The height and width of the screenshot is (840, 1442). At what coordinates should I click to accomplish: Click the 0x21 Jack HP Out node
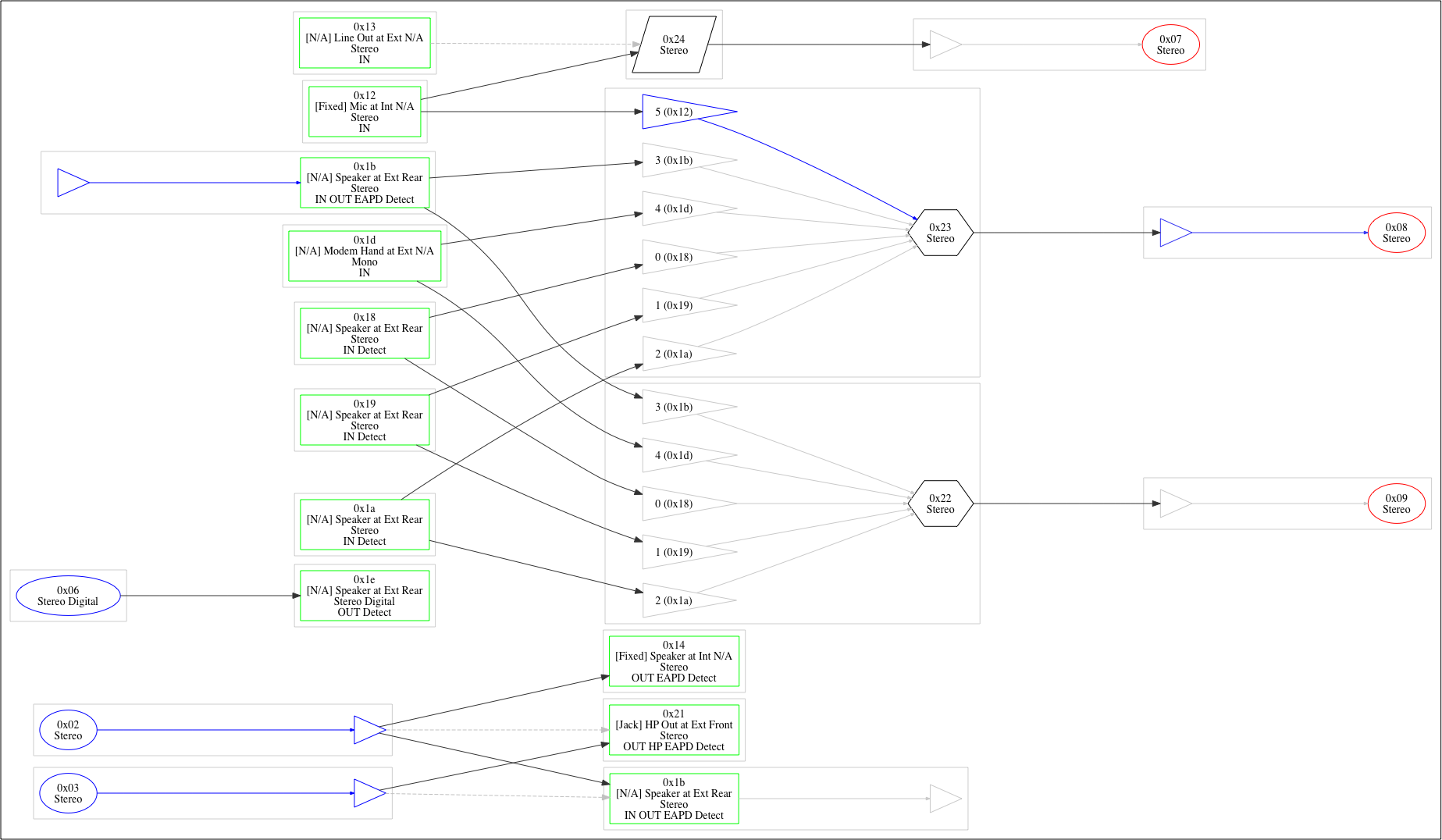tap(674, 730)
